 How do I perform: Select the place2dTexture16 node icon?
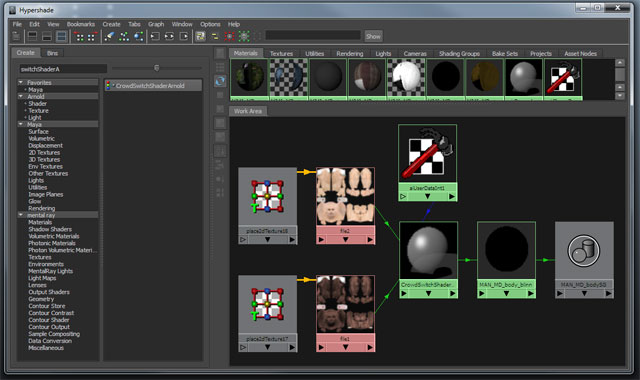(x=267, y=197)
